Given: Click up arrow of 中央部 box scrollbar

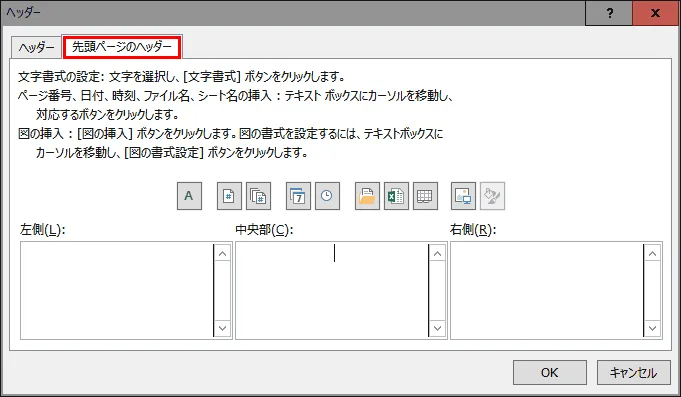Looking at the screenshot, I should (437, 254).
